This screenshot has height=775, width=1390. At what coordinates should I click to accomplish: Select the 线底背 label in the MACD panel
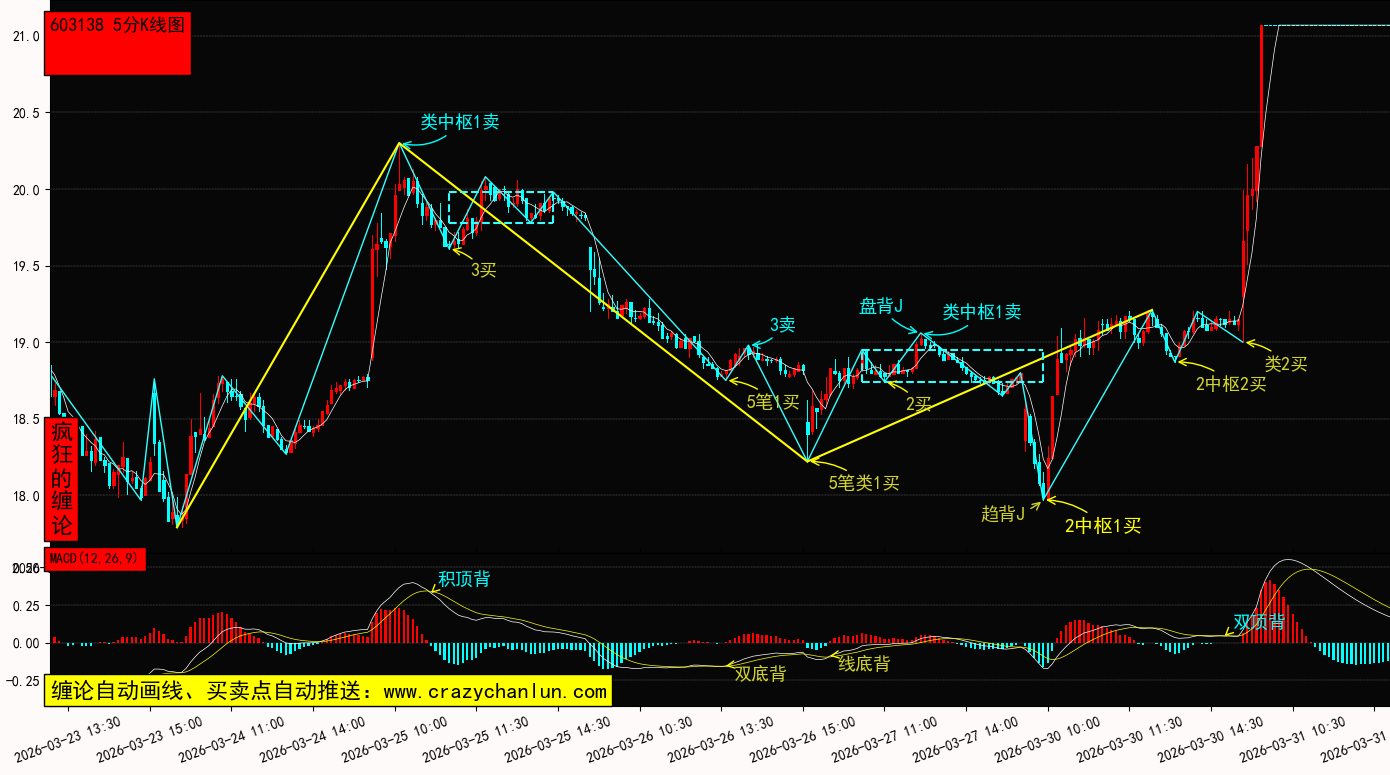[x=863, y=663]
